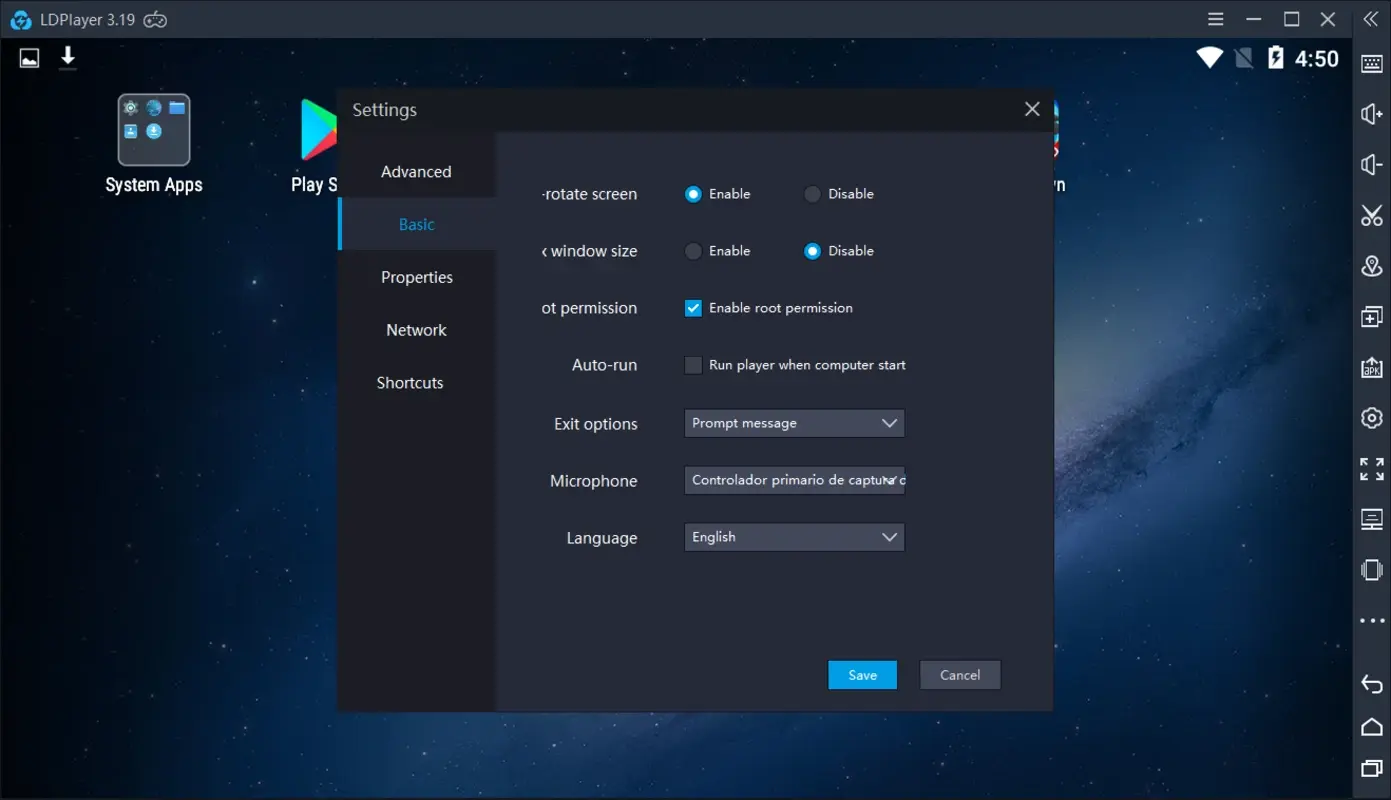The height and width of the screenshot is (800, 1391).
Task: Open the multi-instance manager
Action: 1371,316
